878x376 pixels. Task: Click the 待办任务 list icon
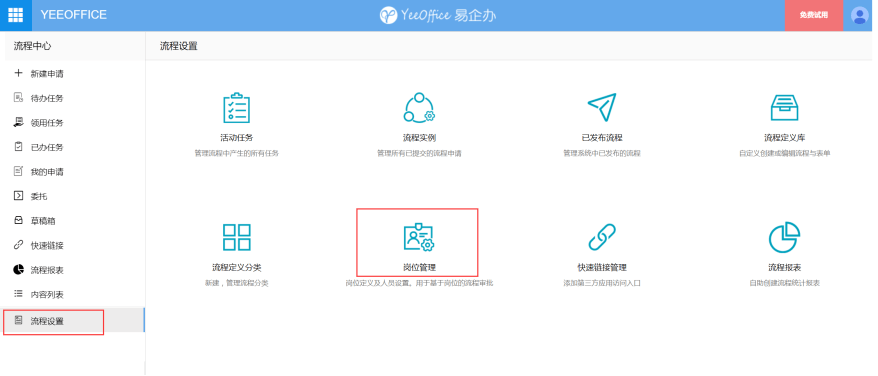(x=18, y=98)
